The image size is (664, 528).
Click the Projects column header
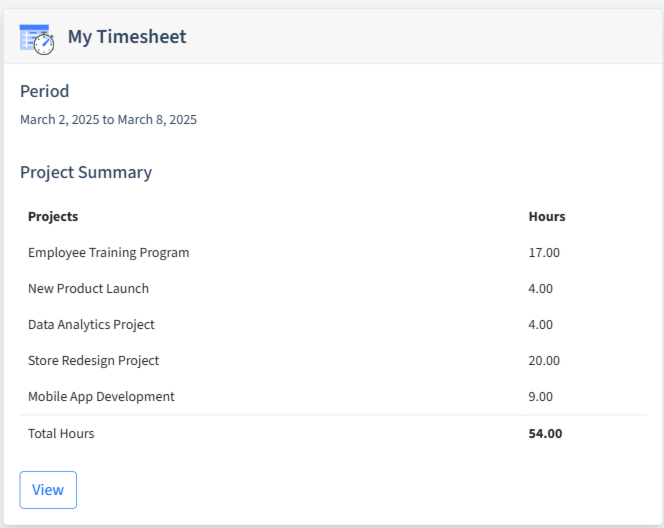[x=53, y=216]
